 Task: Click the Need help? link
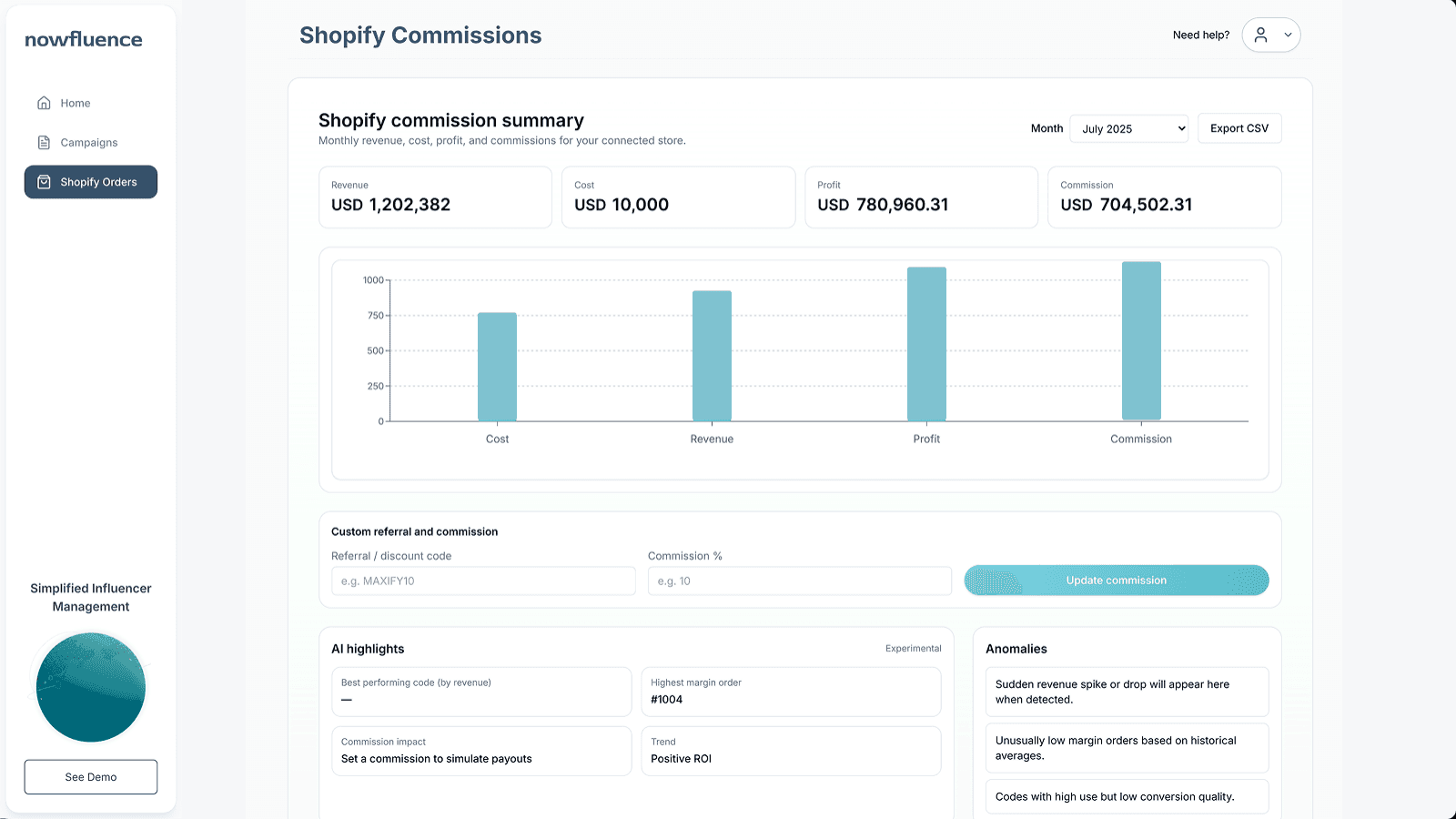coord(1200,35)
